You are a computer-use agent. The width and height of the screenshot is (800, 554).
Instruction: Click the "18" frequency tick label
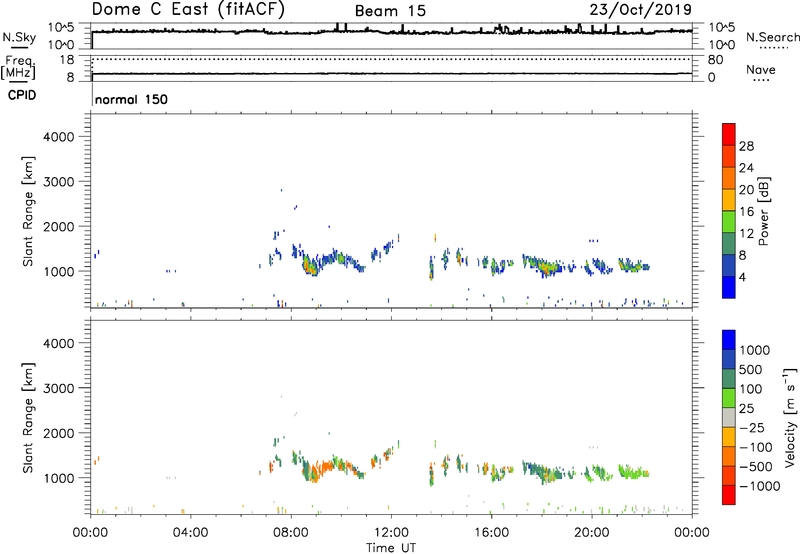67,60
